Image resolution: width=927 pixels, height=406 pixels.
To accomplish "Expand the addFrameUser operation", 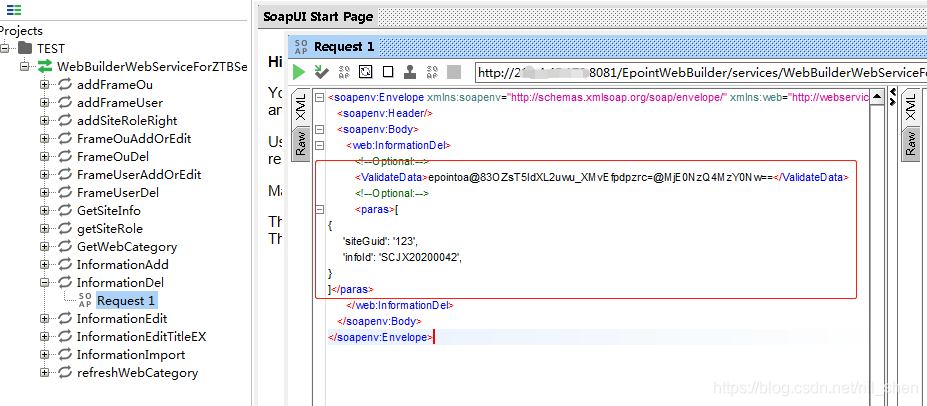I will [44, 102].
